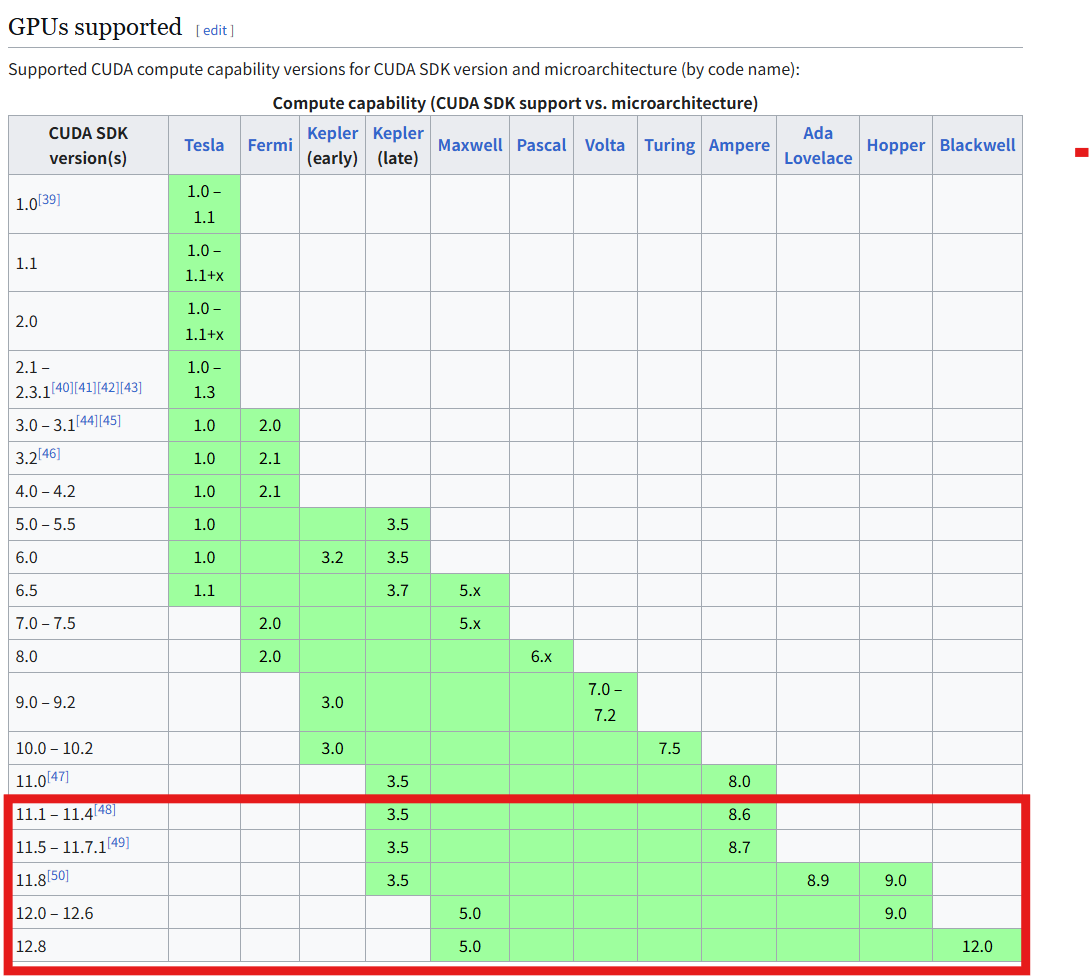This screenshot has height=976, width=1089.
Task: Click citation [44] in the 3.0 – 3.1 row
Action: (x=87, y=420)
